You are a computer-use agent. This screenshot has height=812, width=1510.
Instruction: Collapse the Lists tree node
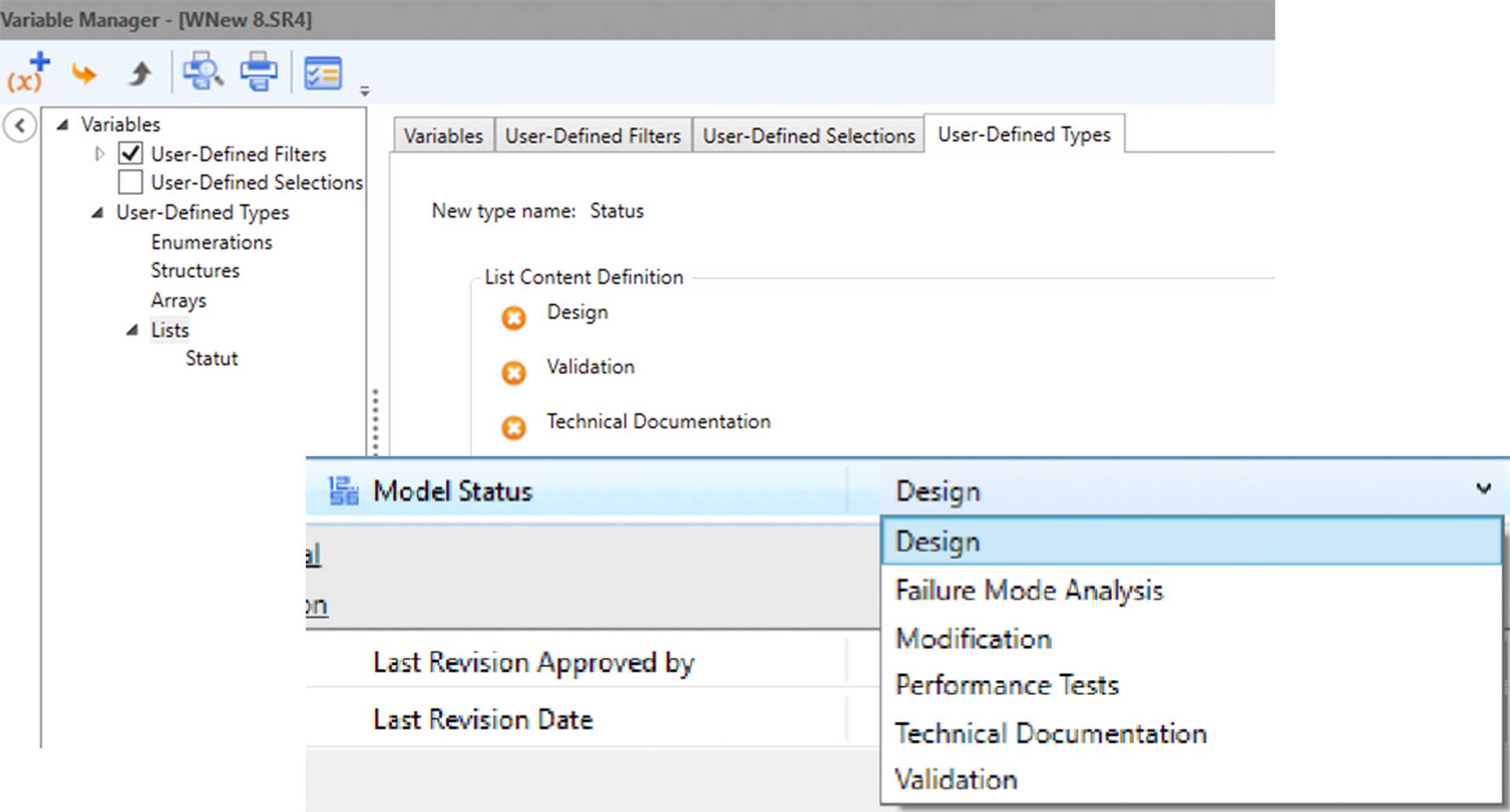pyautogui.click(x=132, y=330)
